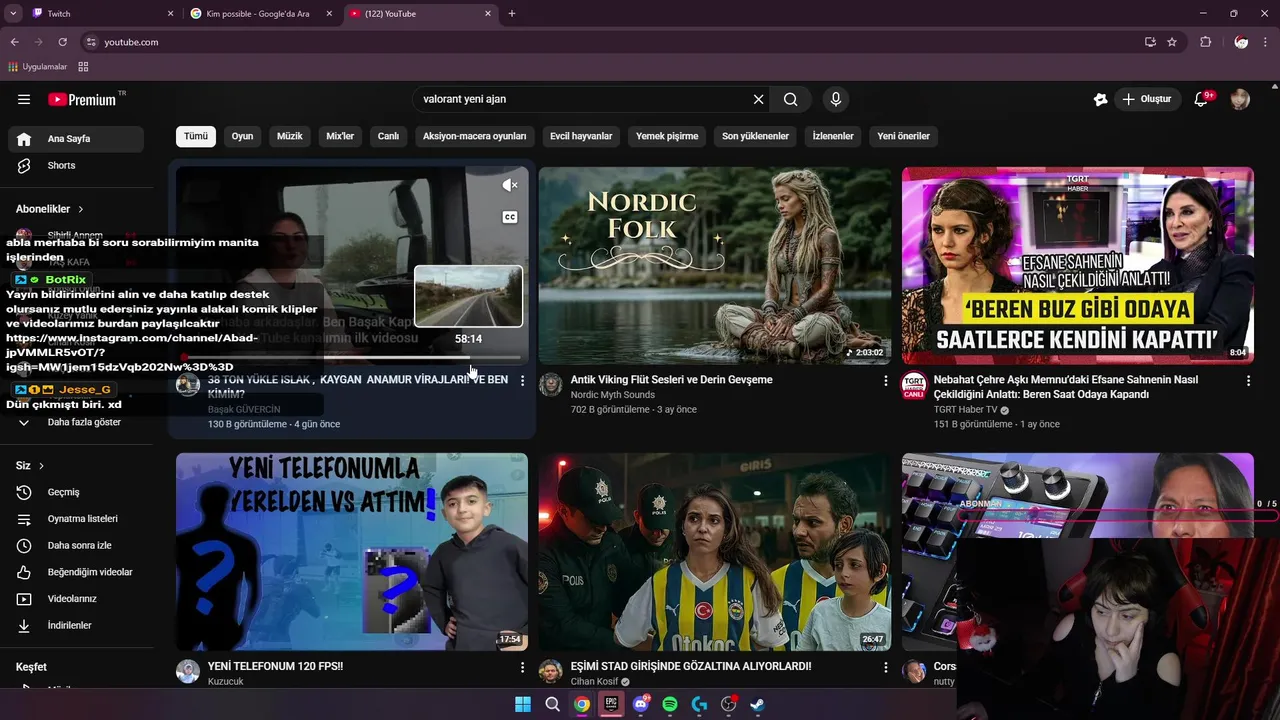Go to Ana Sayfa in sidebar
Viewport: 1280px width, 720px height.
click(76, 139)
